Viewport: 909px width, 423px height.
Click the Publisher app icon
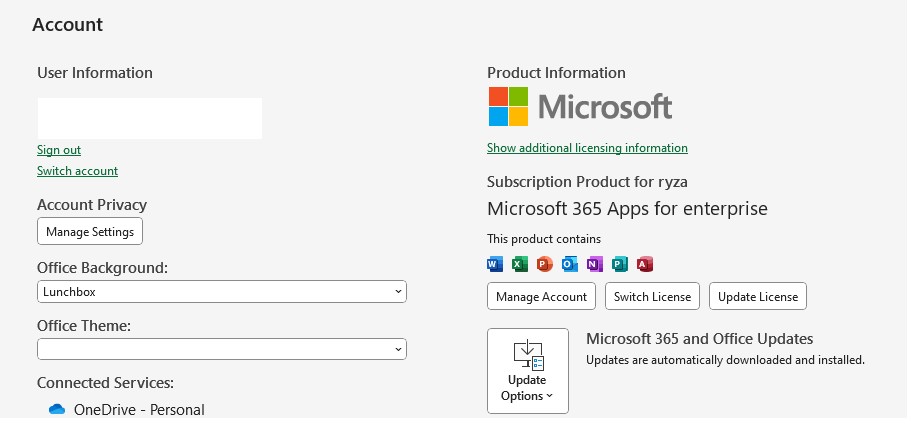tap(620, 265)
